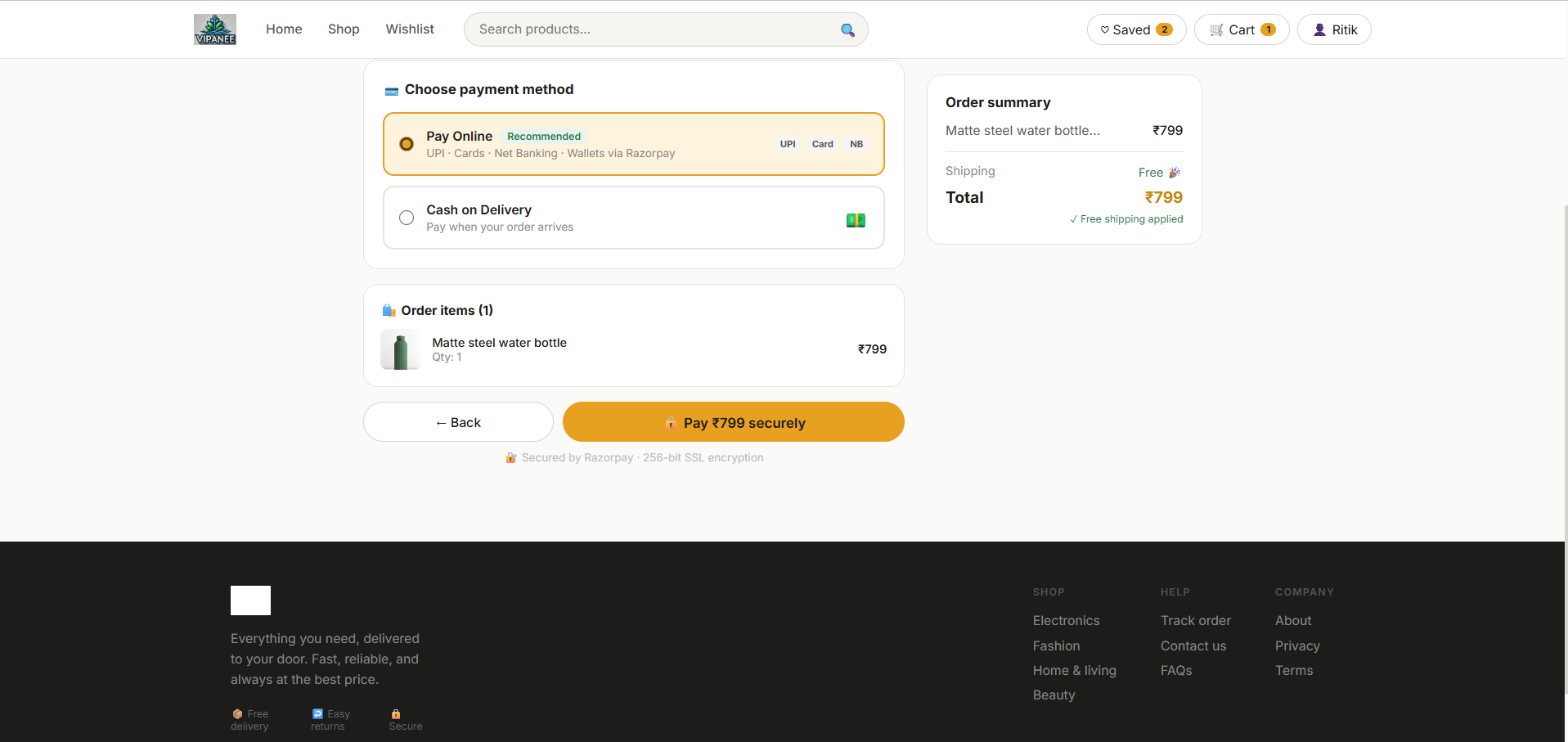This screenshot has height=742, width=1568.
Task: Open Ritik user profile menu
Action: click(1334, 29)
